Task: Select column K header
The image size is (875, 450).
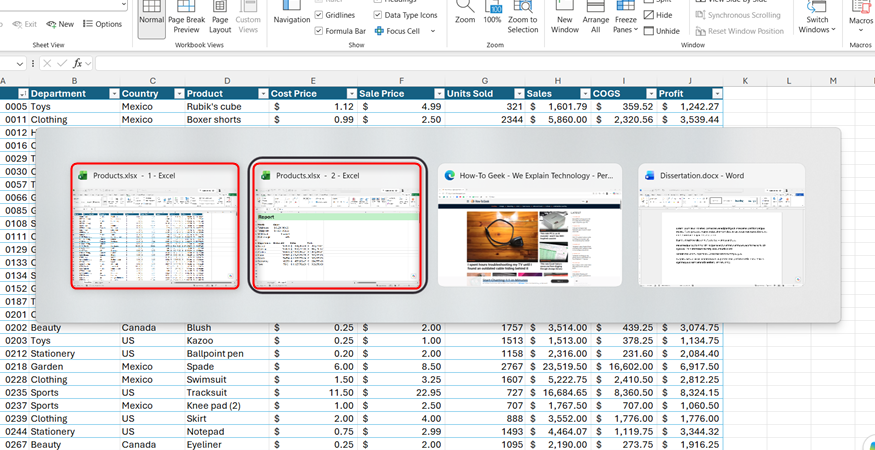Action: coord(745,81)
